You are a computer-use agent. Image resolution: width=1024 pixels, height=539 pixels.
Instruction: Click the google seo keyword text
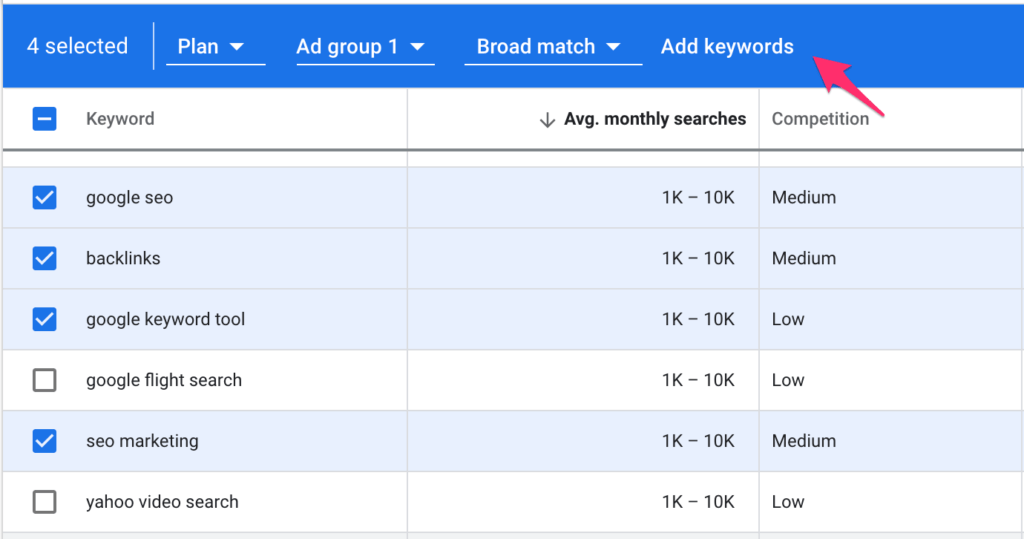pos(129,198)
